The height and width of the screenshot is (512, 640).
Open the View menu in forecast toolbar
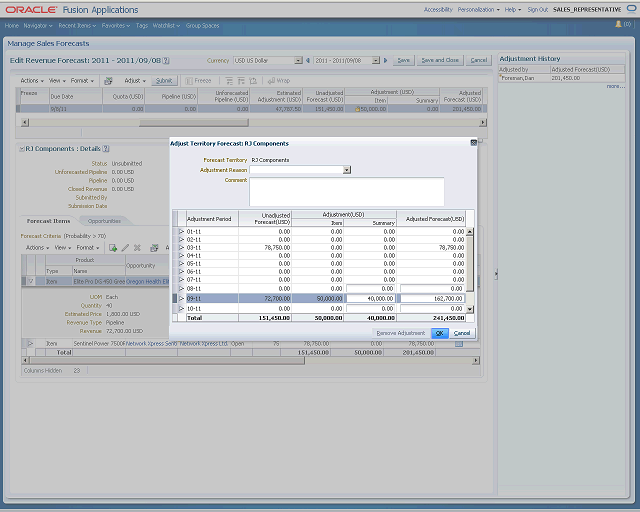point(57,81)
